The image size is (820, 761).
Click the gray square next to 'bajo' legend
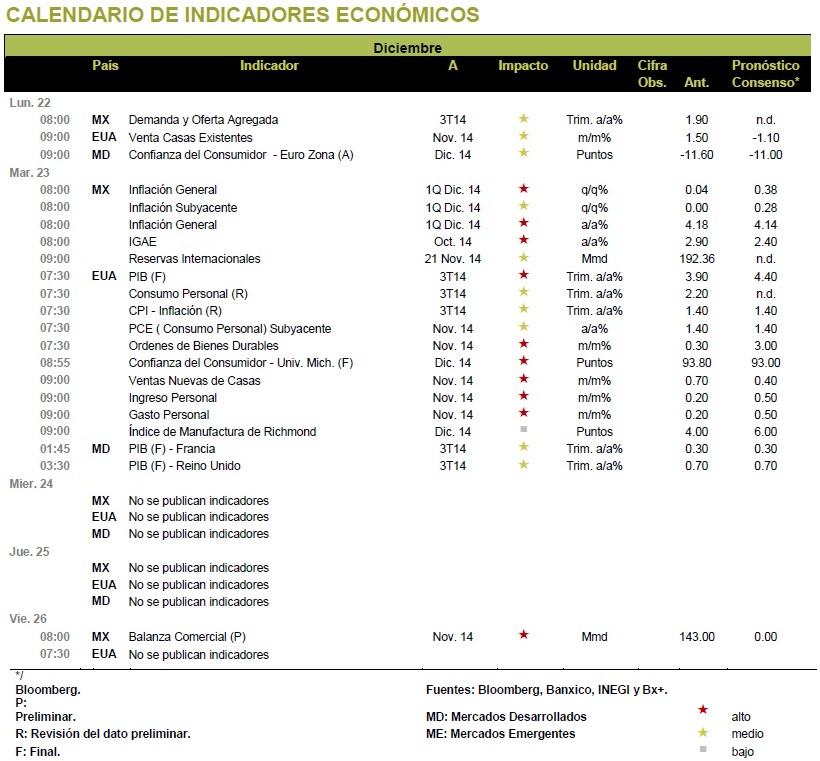click(703, 749)
